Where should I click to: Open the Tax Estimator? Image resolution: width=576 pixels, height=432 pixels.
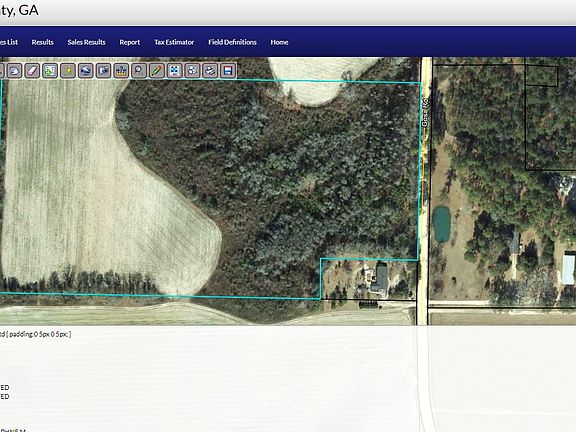174,42
